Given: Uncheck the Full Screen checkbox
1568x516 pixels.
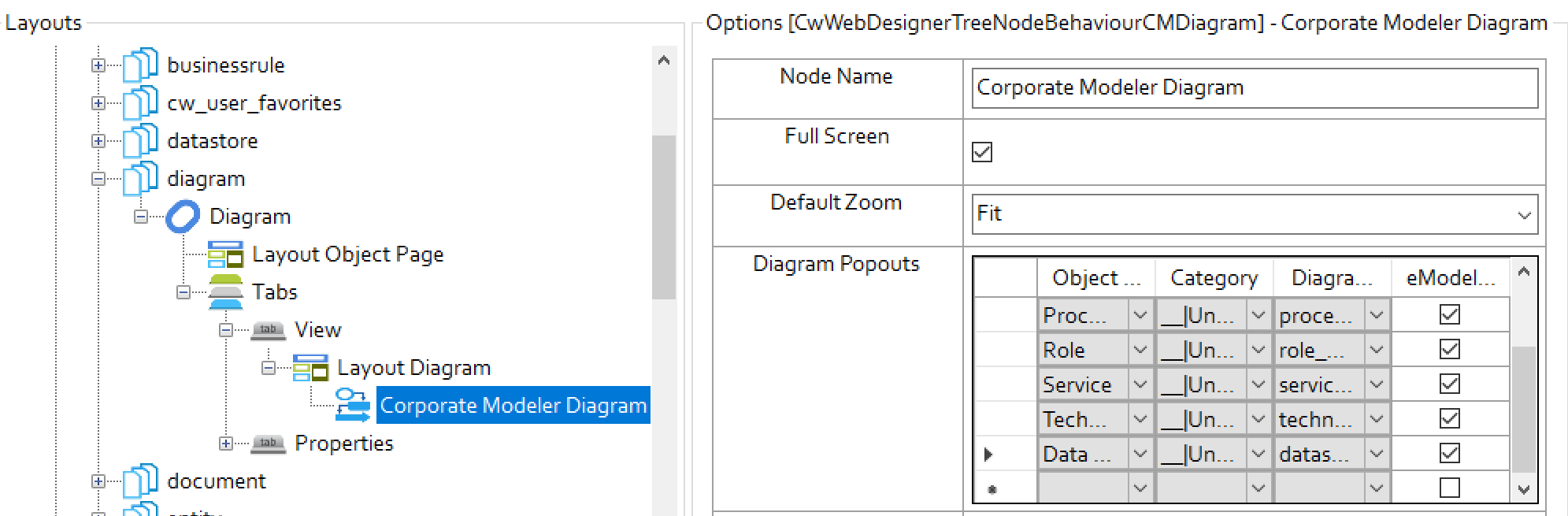Looking at the screenshot, I should tap(982, 152).
